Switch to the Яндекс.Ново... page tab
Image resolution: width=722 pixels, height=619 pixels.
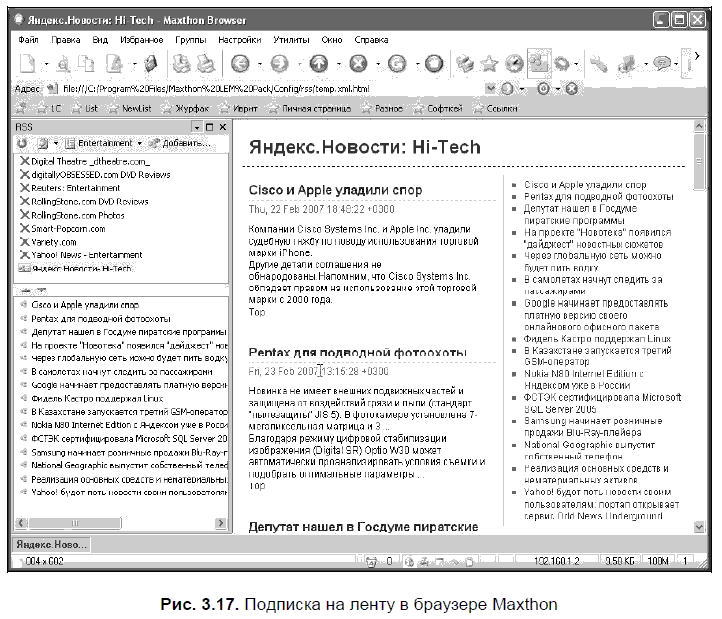(x=50, y=545)
